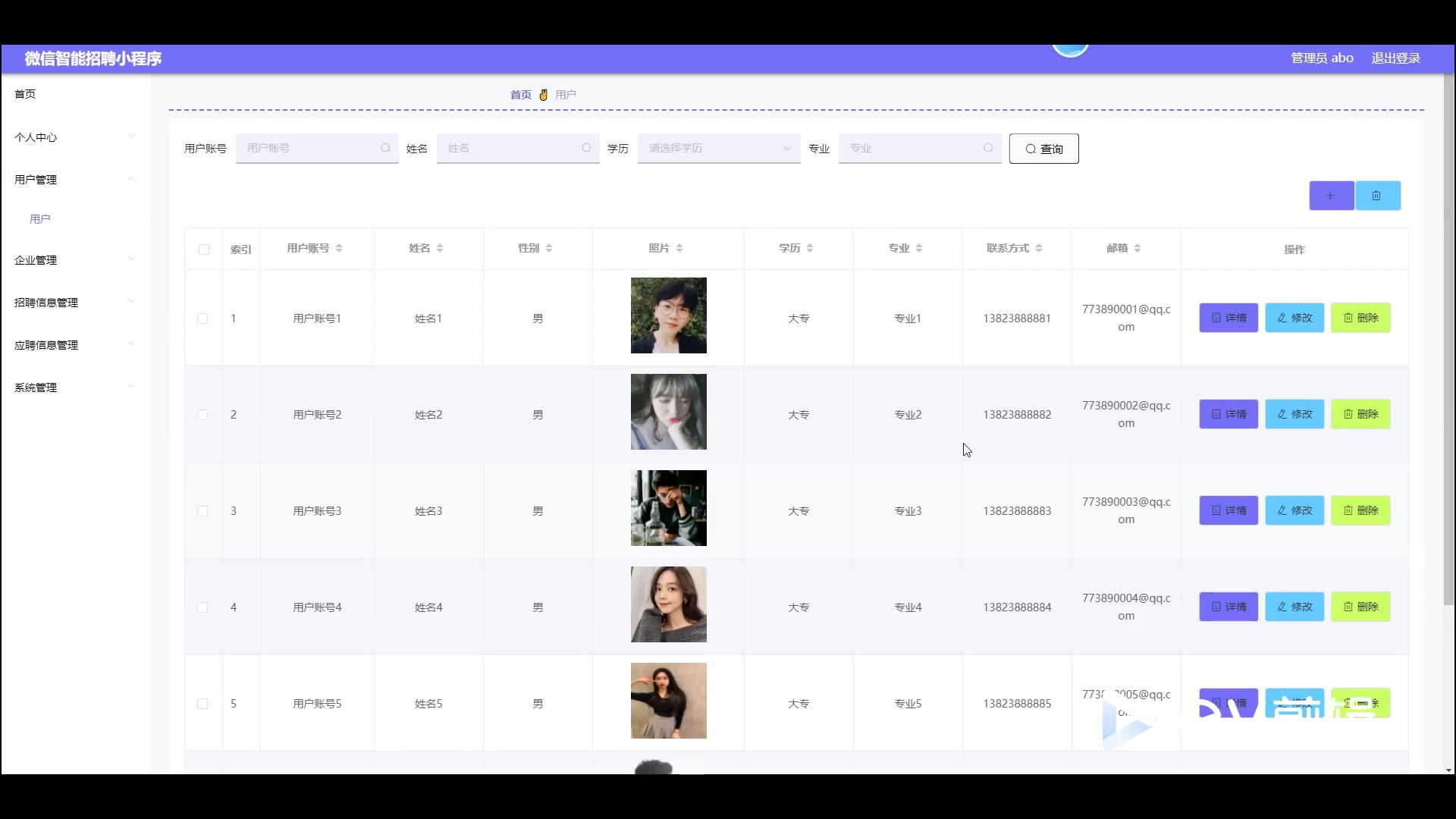Screen dimensions: 1456x819
Task: Check the checkbox for row 1
Action: coord(202,318)
